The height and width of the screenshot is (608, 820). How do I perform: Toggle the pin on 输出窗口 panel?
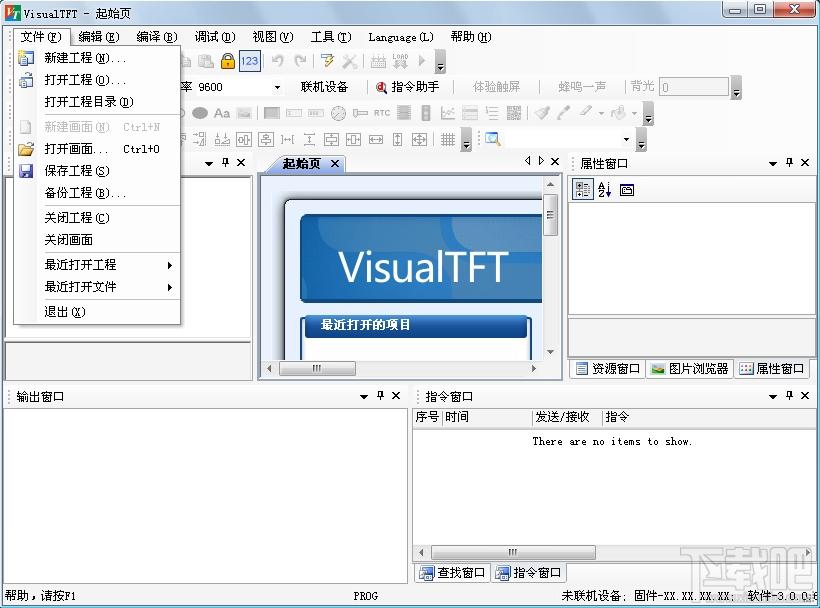[380, 395]
